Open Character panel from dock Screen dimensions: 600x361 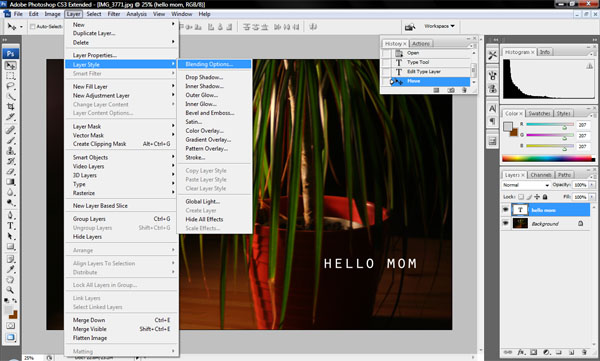pyautogui.click(x=492, y=109)
